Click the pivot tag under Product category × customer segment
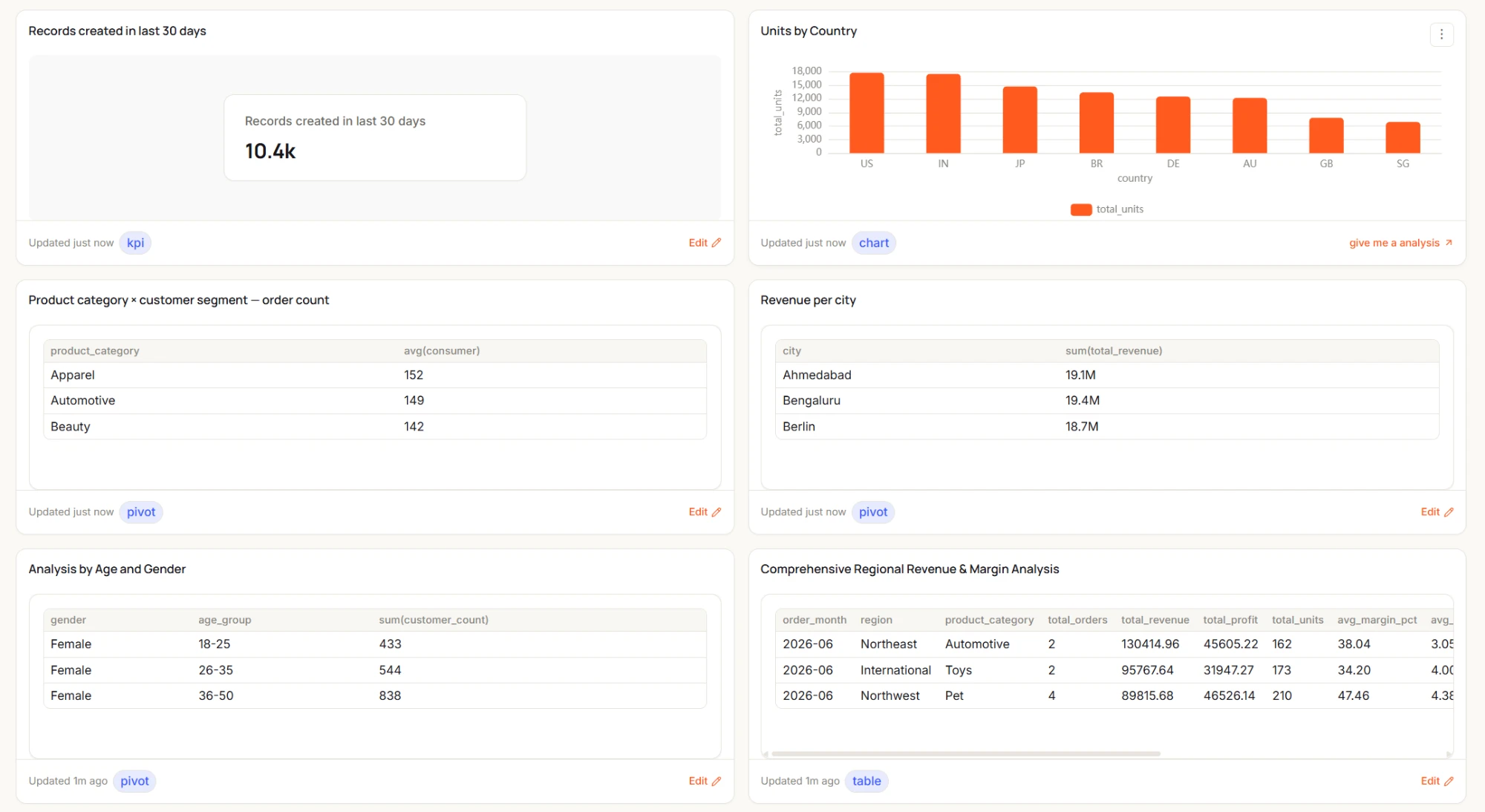 pos(141,512)
